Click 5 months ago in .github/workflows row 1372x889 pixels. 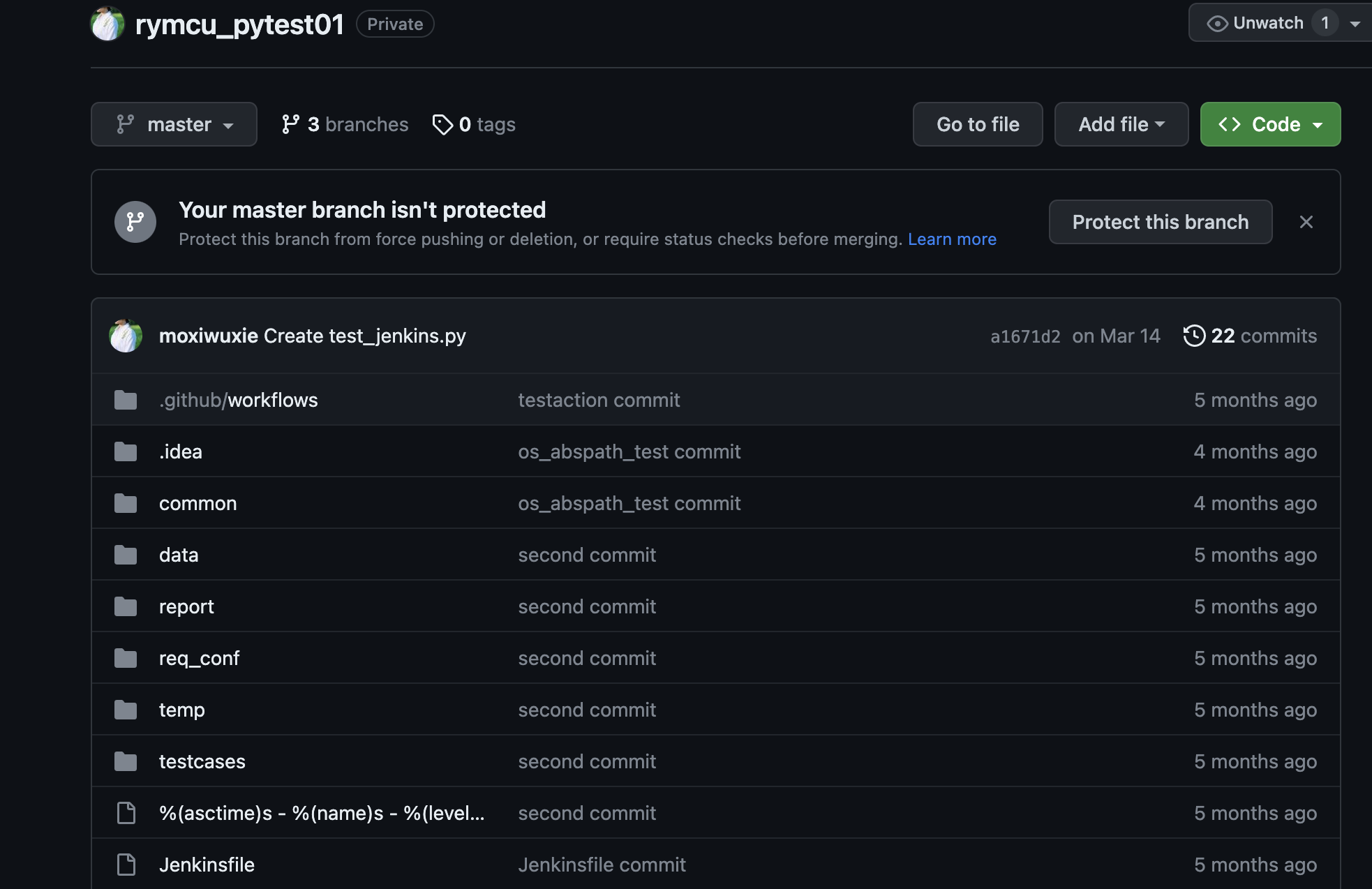pos(1255,400)
